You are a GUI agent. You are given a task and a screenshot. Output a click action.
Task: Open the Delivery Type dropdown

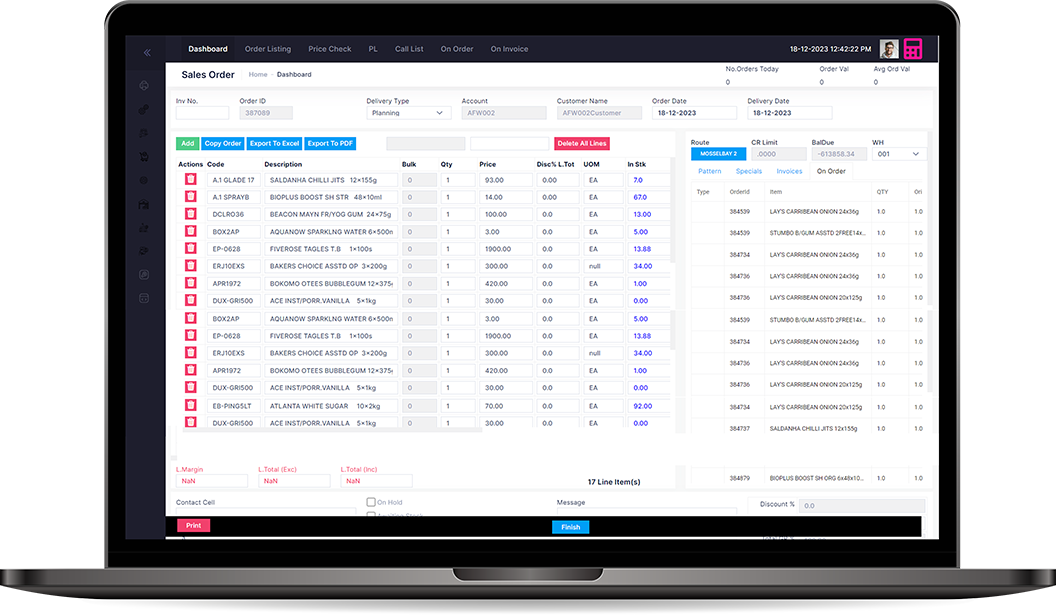pos(409,113)
